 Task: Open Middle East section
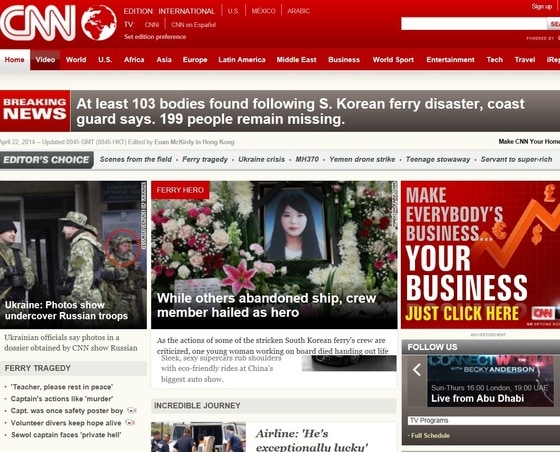tap(296, 60)
